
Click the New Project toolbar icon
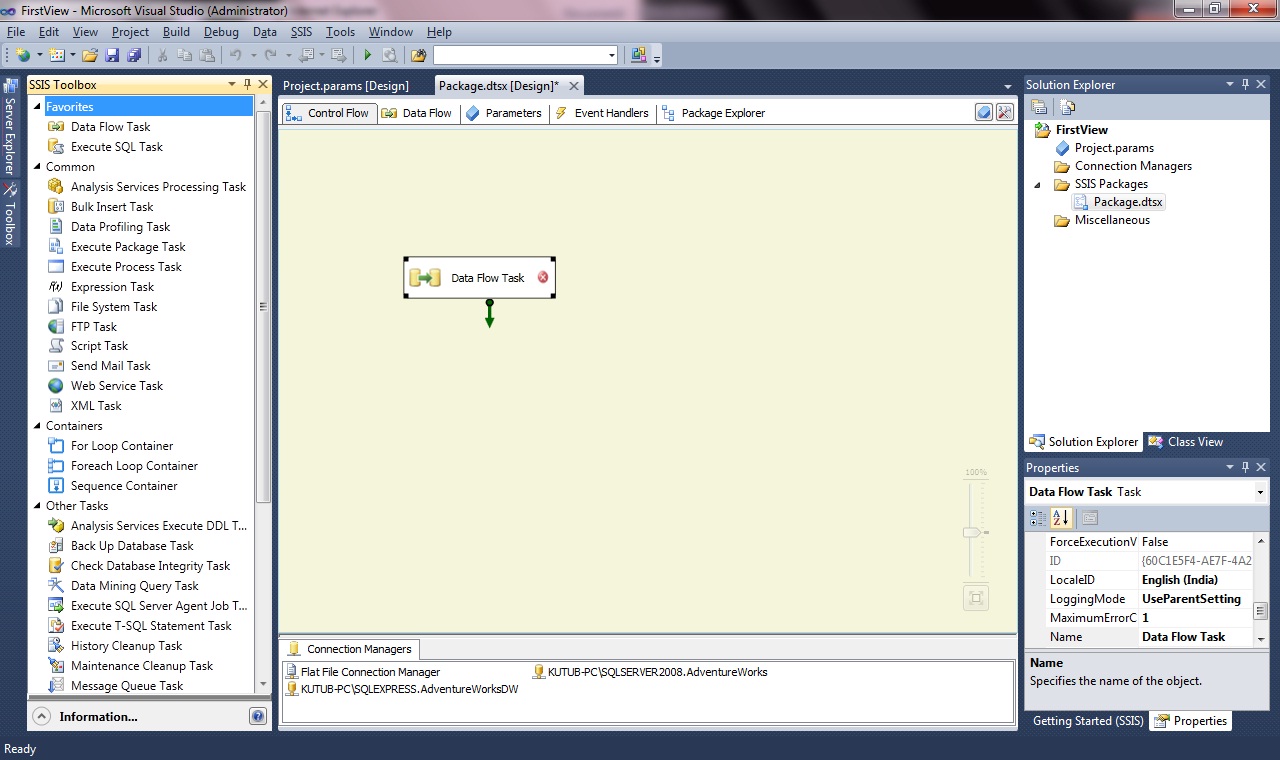click(22, 55)
